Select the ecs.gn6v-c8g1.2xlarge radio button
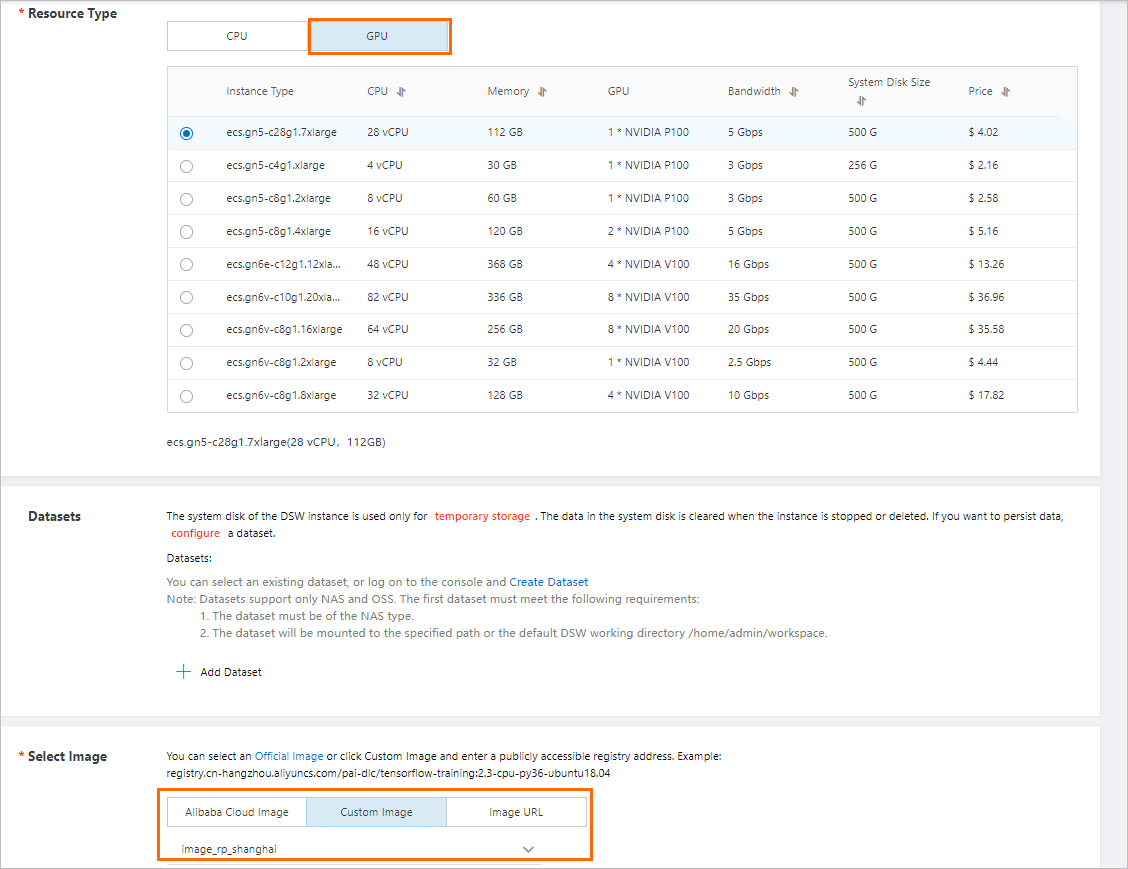 click(x=186, y=363)
